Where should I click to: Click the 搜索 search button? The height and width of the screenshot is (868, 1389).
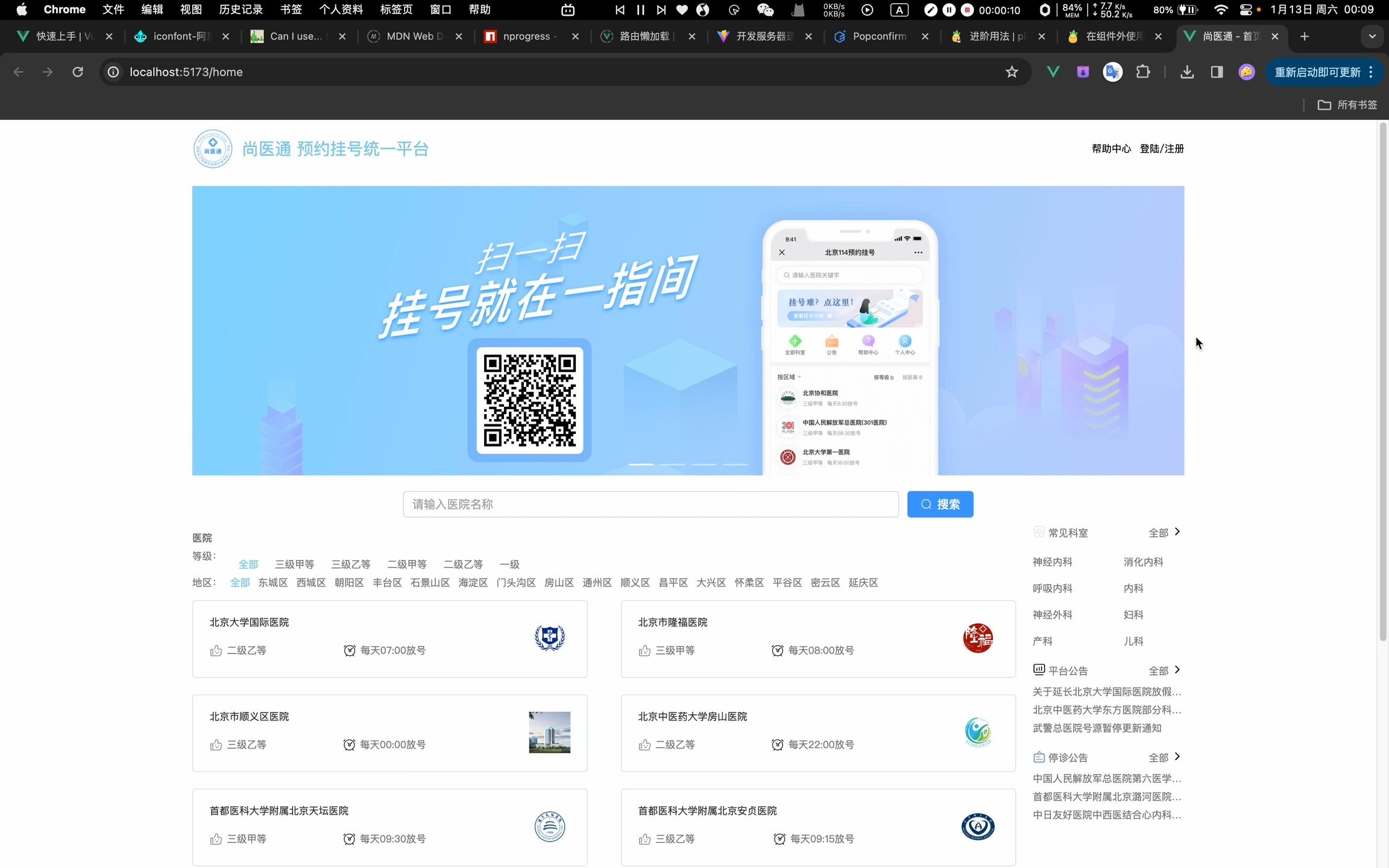940,504
